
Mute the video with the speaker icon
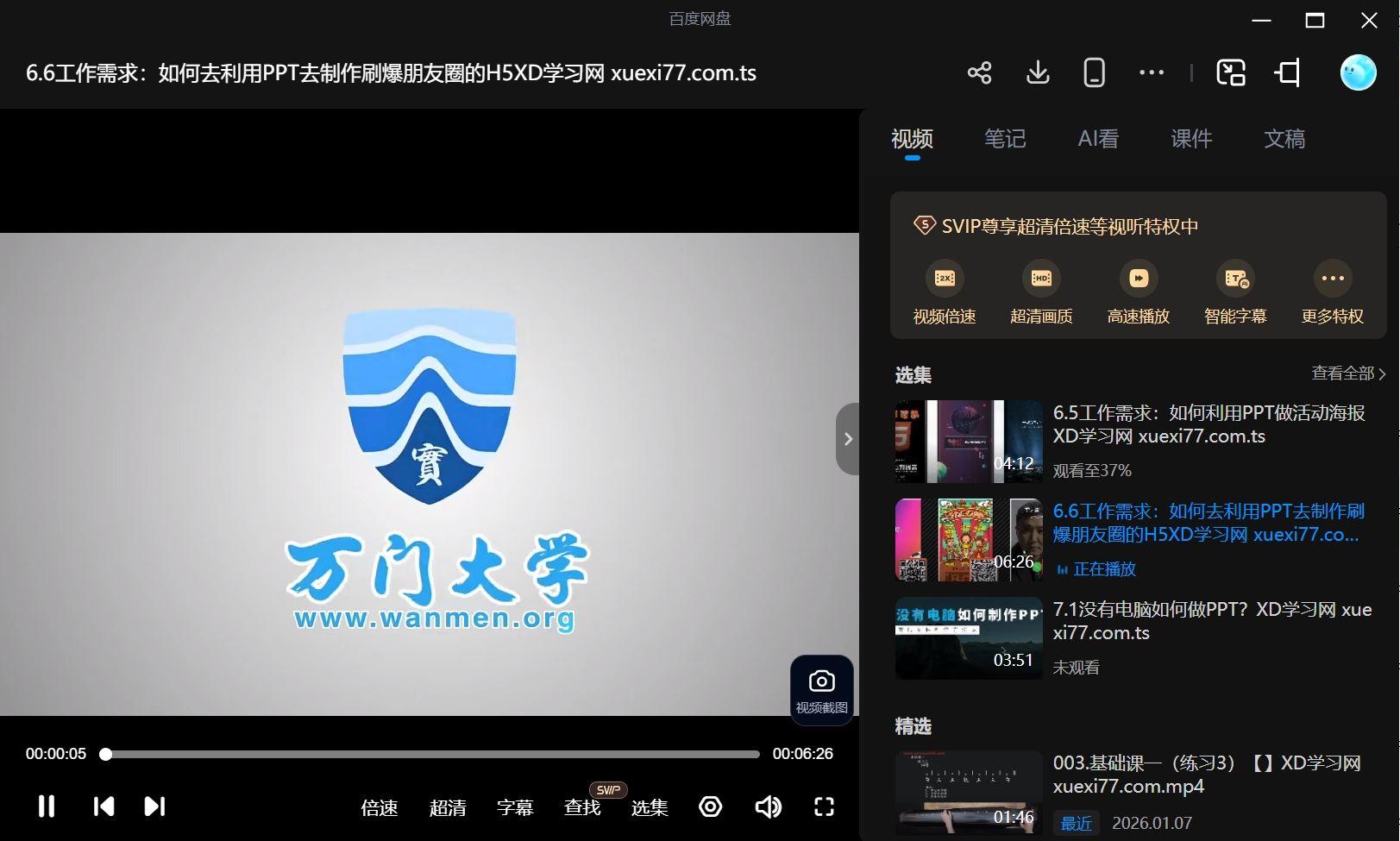(x=768, y=806)
